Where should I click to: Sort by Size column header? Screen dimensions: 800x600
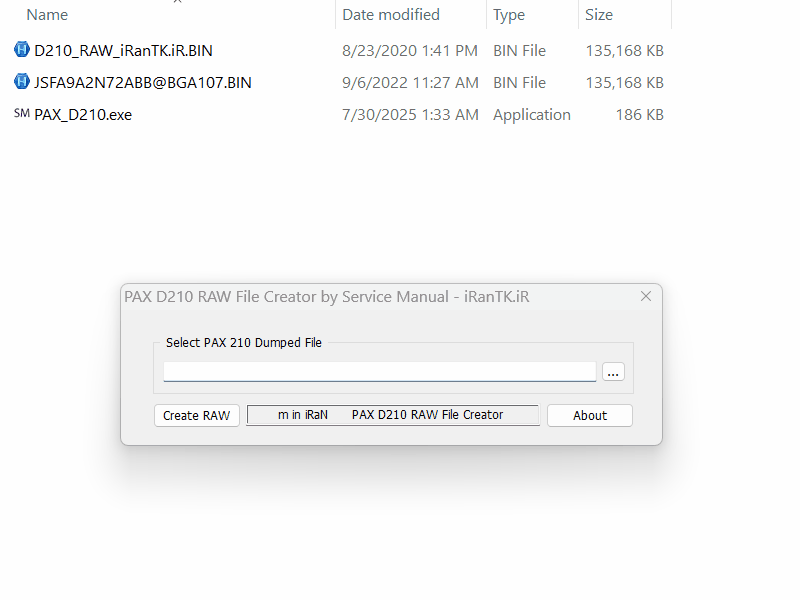tap(599, 15)
